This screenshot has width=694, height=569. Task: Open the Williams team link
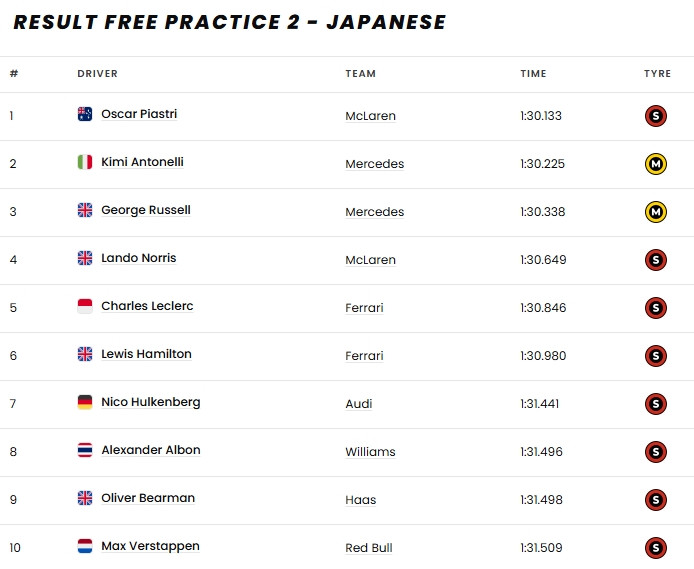(370, 452)
